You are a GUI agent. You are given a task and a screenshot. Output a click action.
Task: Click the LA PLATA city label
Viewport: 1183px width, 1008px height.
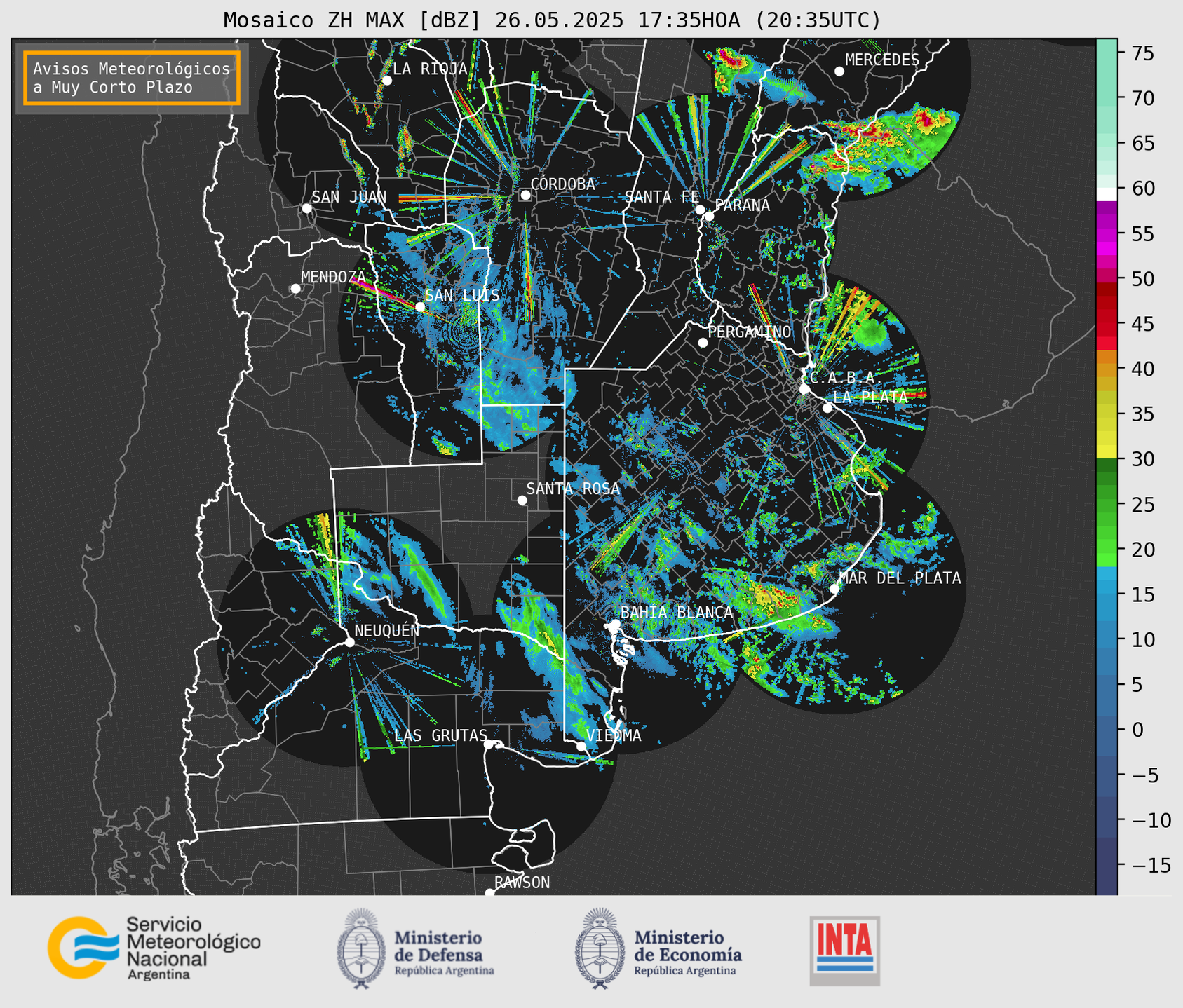870,397
